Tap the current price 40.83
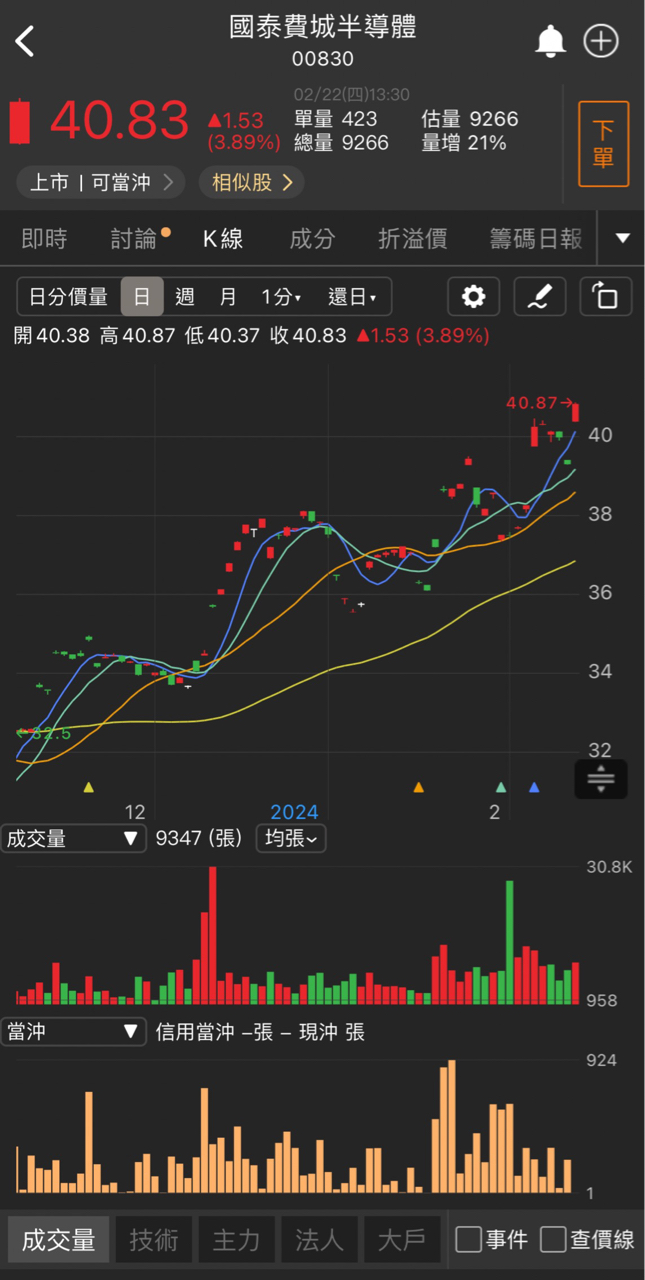 119,121
